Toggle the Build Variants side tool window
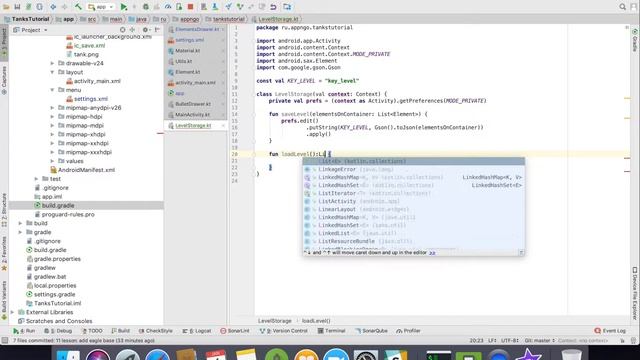 click(x=4, y=300)
